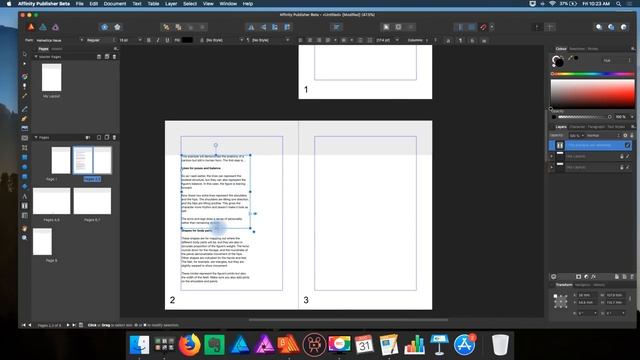Select the Artistic Text tool

coord(24,196)
